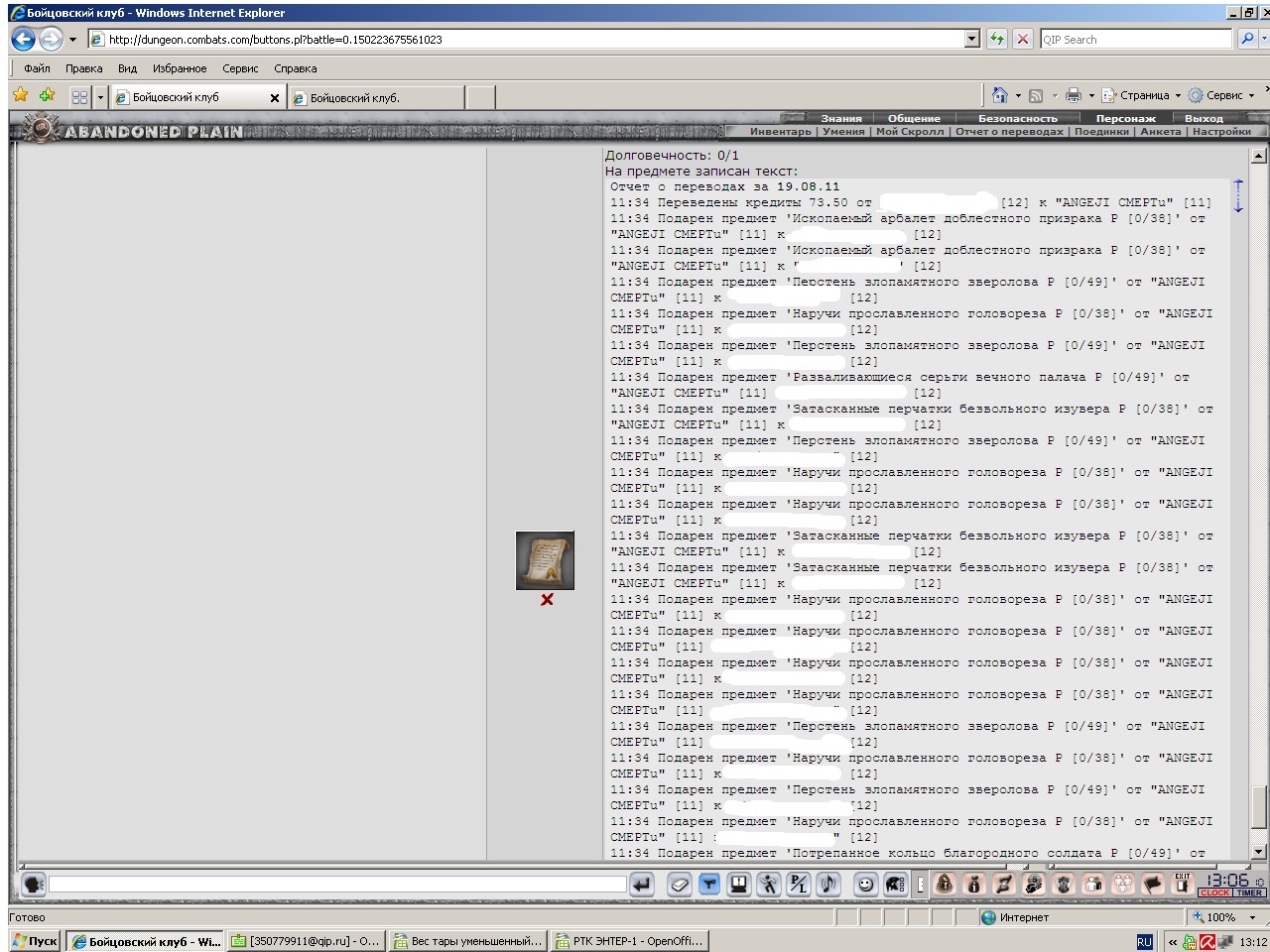This screenshot has width=1270, height=952.
Task: Expand the address bar history dropdown
Action: [972, 40]
